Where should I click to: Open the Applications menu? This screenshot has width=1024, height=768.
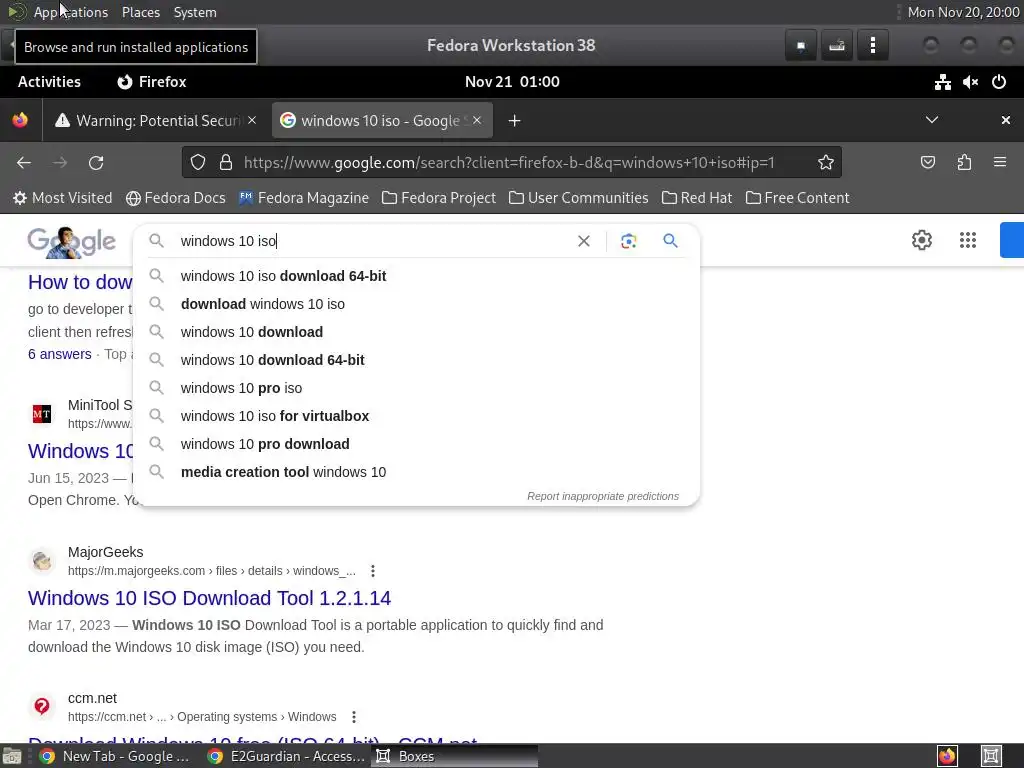pyautogui.click(x=71, y=12)
